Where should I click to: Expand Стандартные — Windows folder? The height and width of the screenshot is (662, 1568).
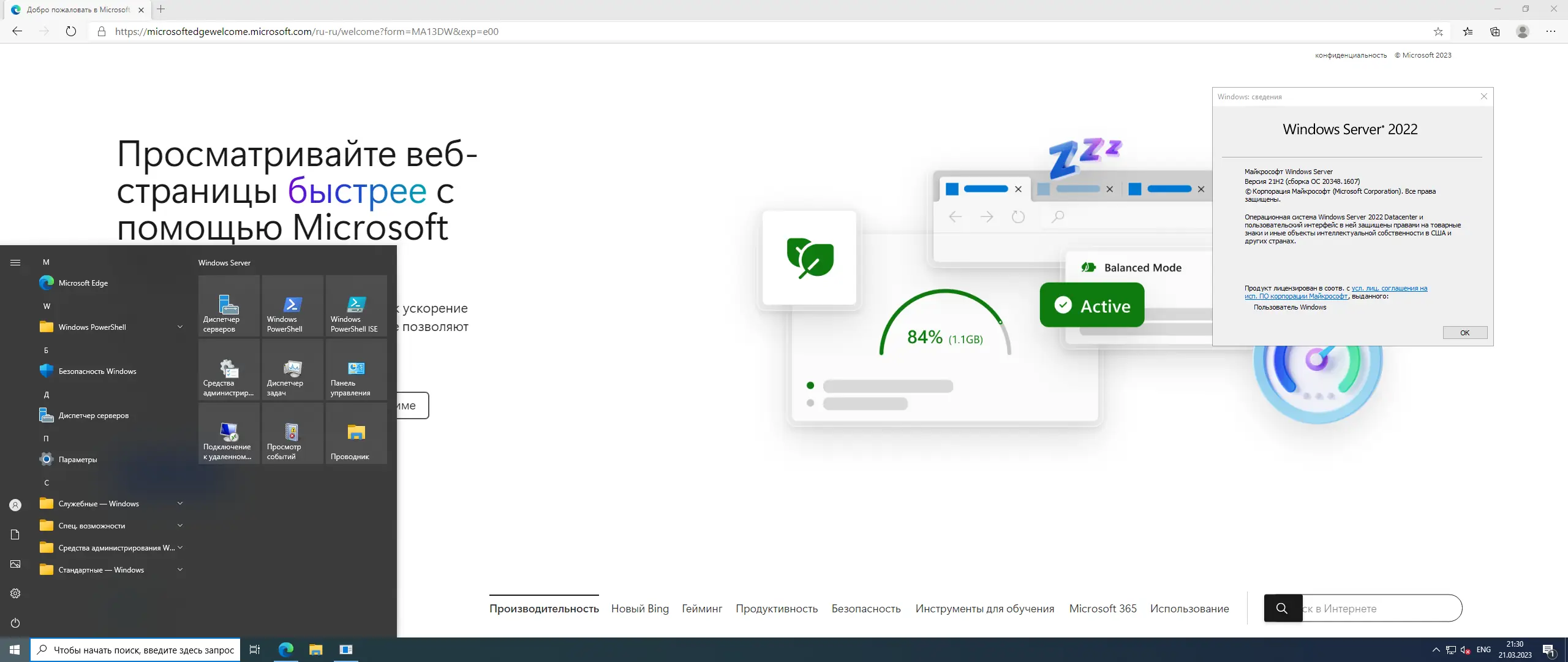pyautogui.click(x=179, y=569)
